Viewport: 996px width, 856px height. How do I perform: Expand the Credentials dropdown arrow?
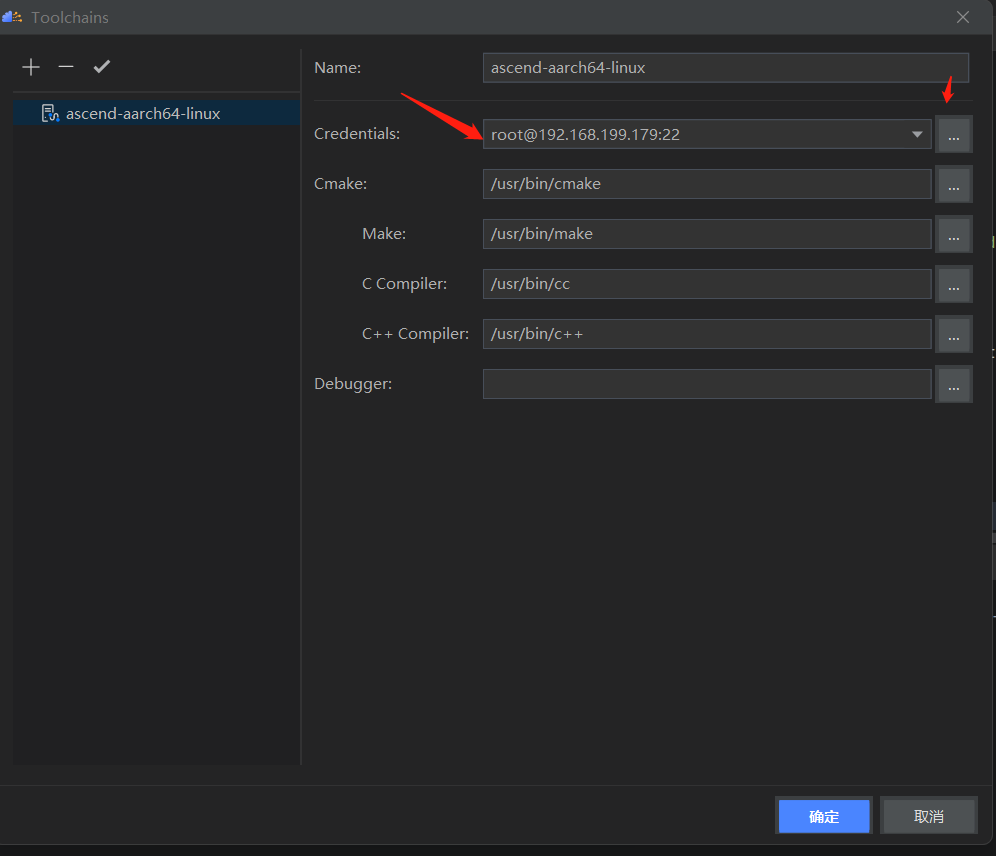tap(917, 134)
